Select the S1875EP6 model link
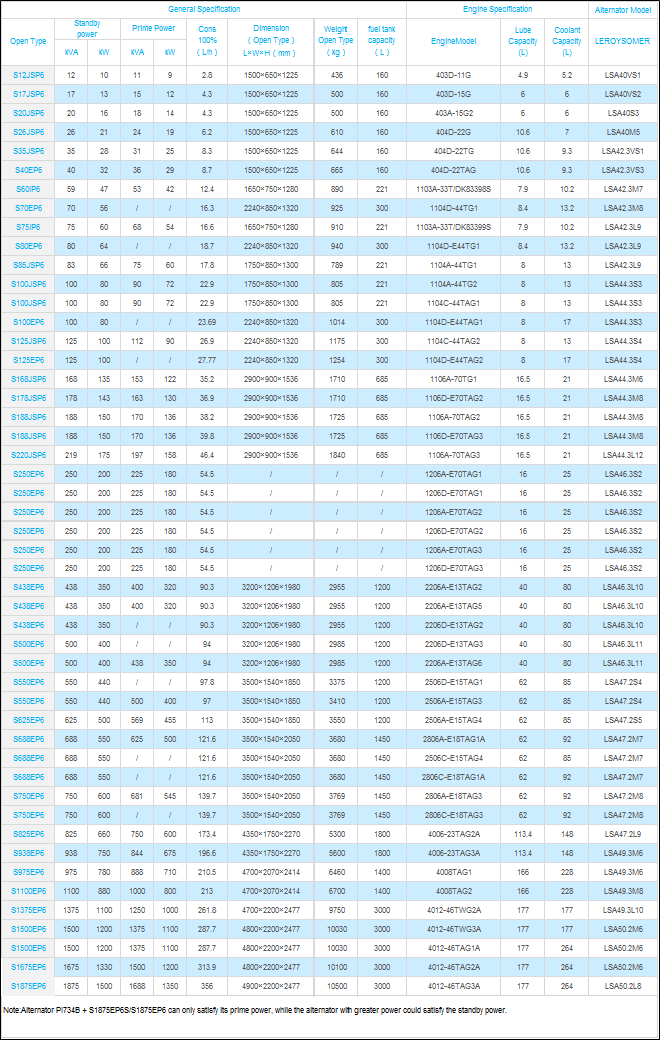The height and width of the screenshot is (1040, 660). click(28, 986)
